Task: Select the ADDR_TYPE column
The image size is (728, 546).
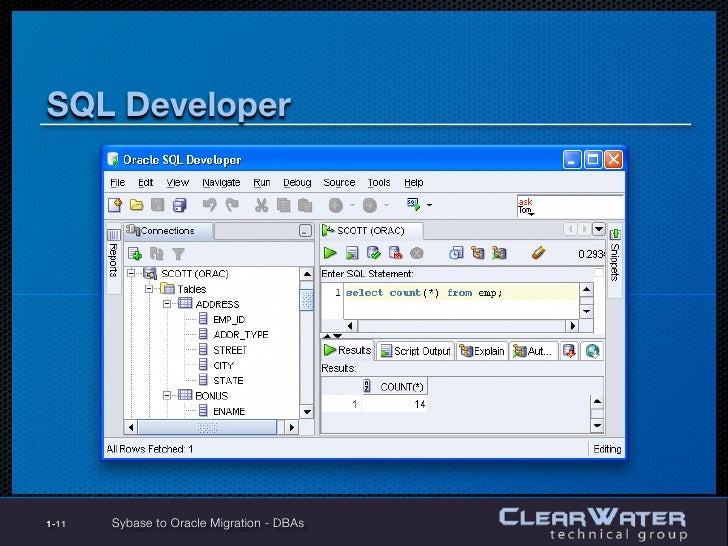Action: (x=240, y=335)
